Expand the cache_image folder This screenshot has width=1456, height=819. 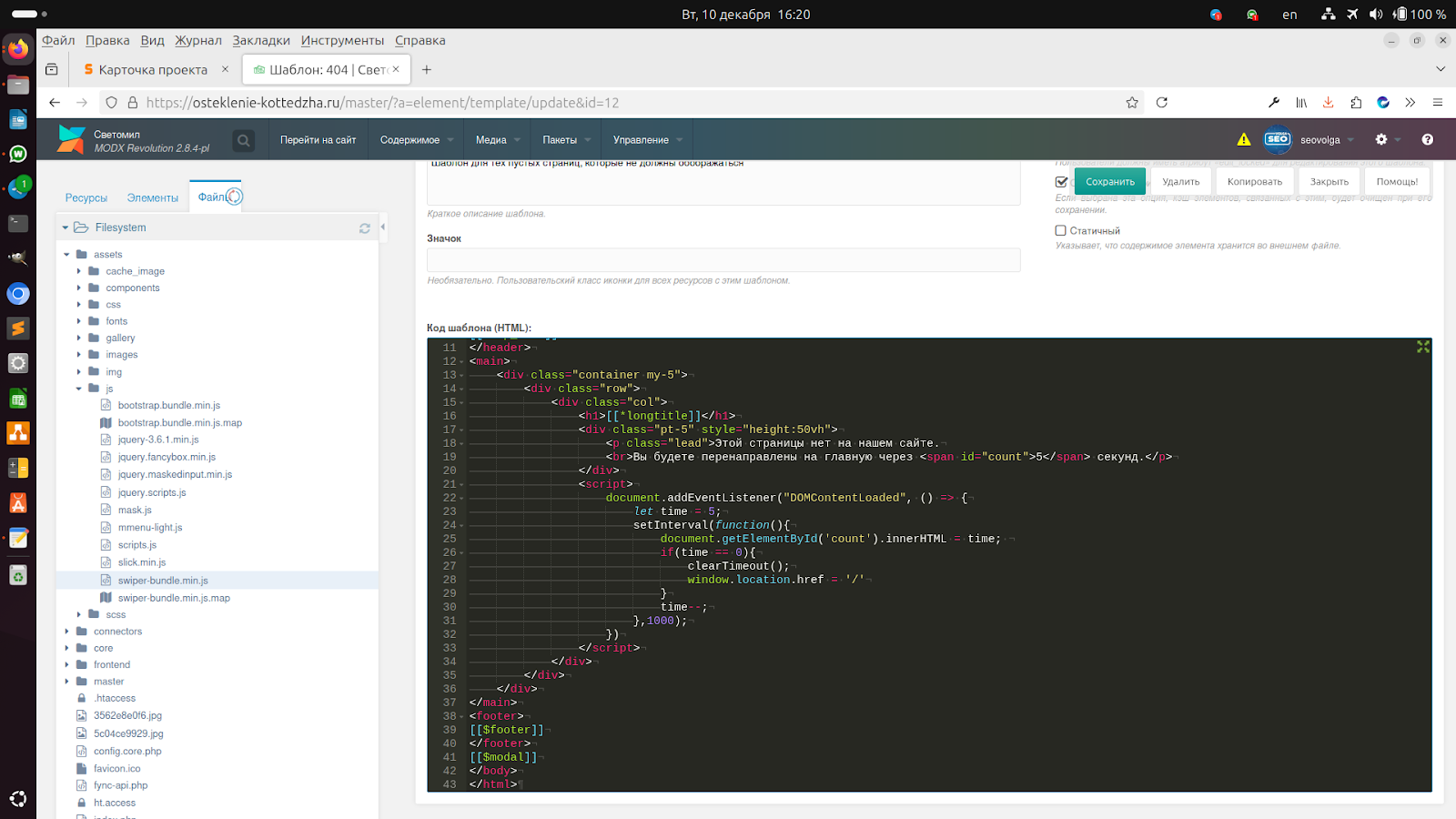pos(79,271)
